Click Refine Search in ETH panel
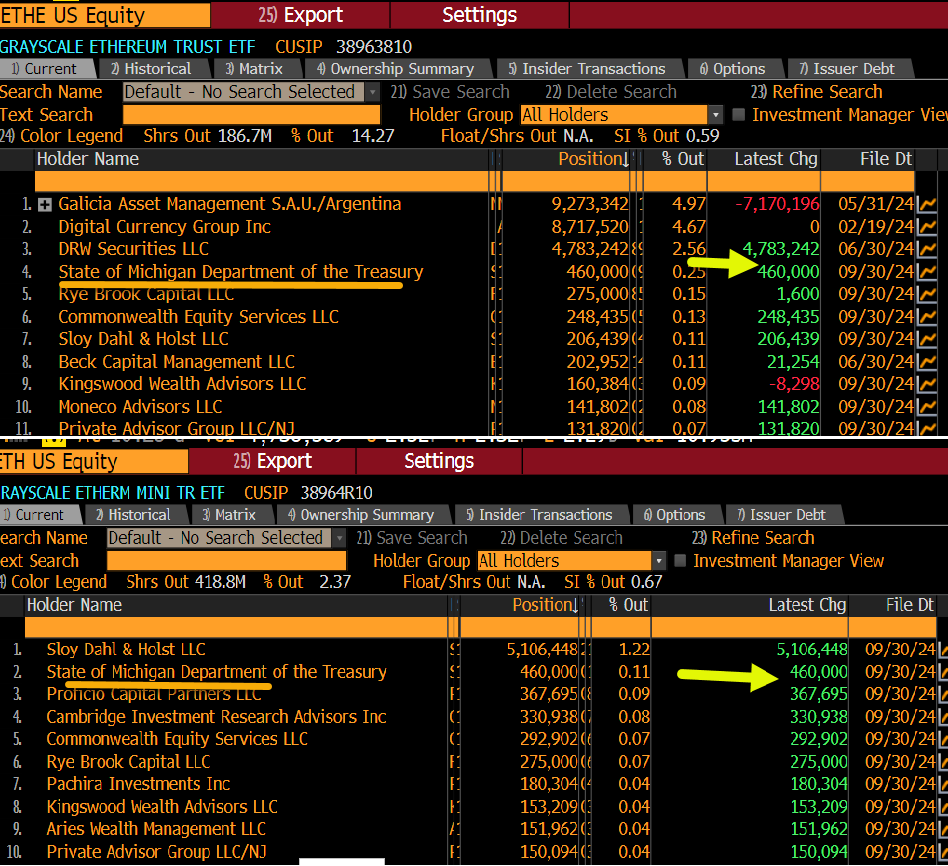Viewport: 948px width, 866px height. (x=753, y=538)
